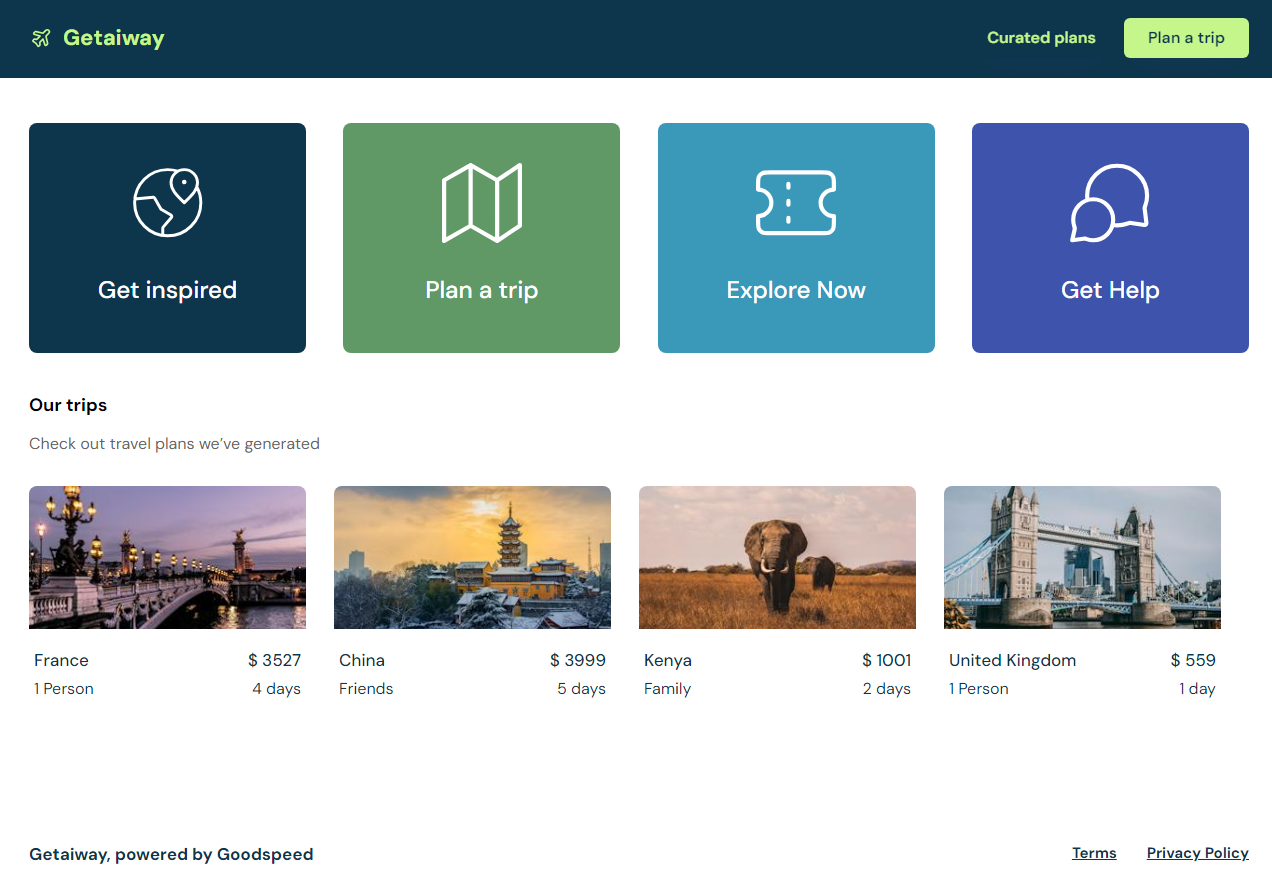Click 1 Person label under France
Screen dimensions: 1272x890
click(64, 689)
